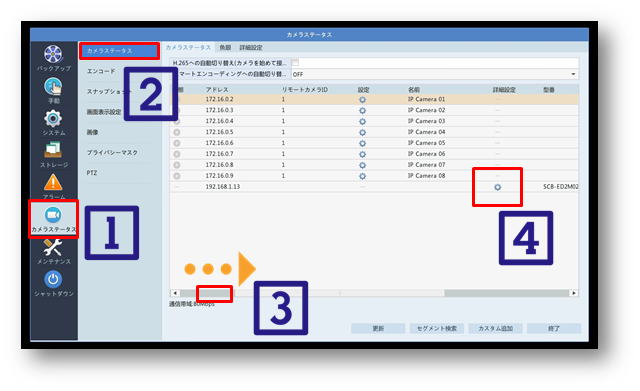640x391 pixels.
Task: Expand the OFF smart encoding dropdown
Action: click(435, 74)
